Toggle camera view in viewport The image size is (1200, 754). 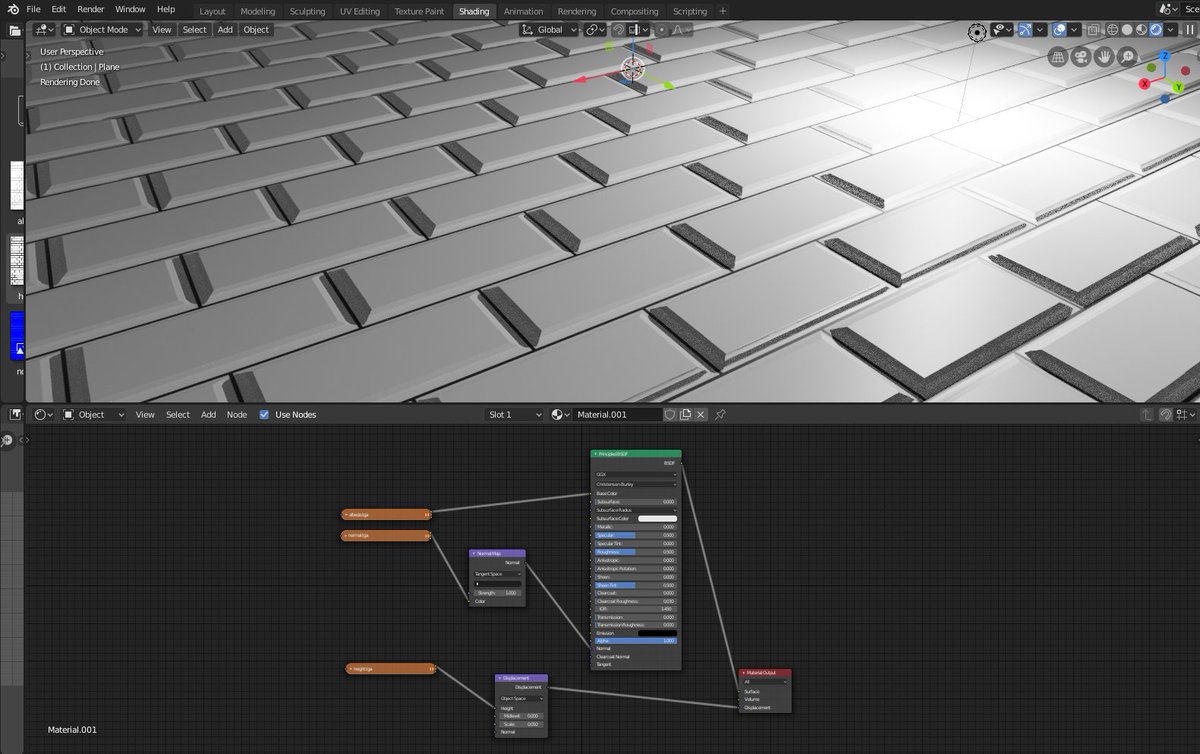pos(1081,58)
